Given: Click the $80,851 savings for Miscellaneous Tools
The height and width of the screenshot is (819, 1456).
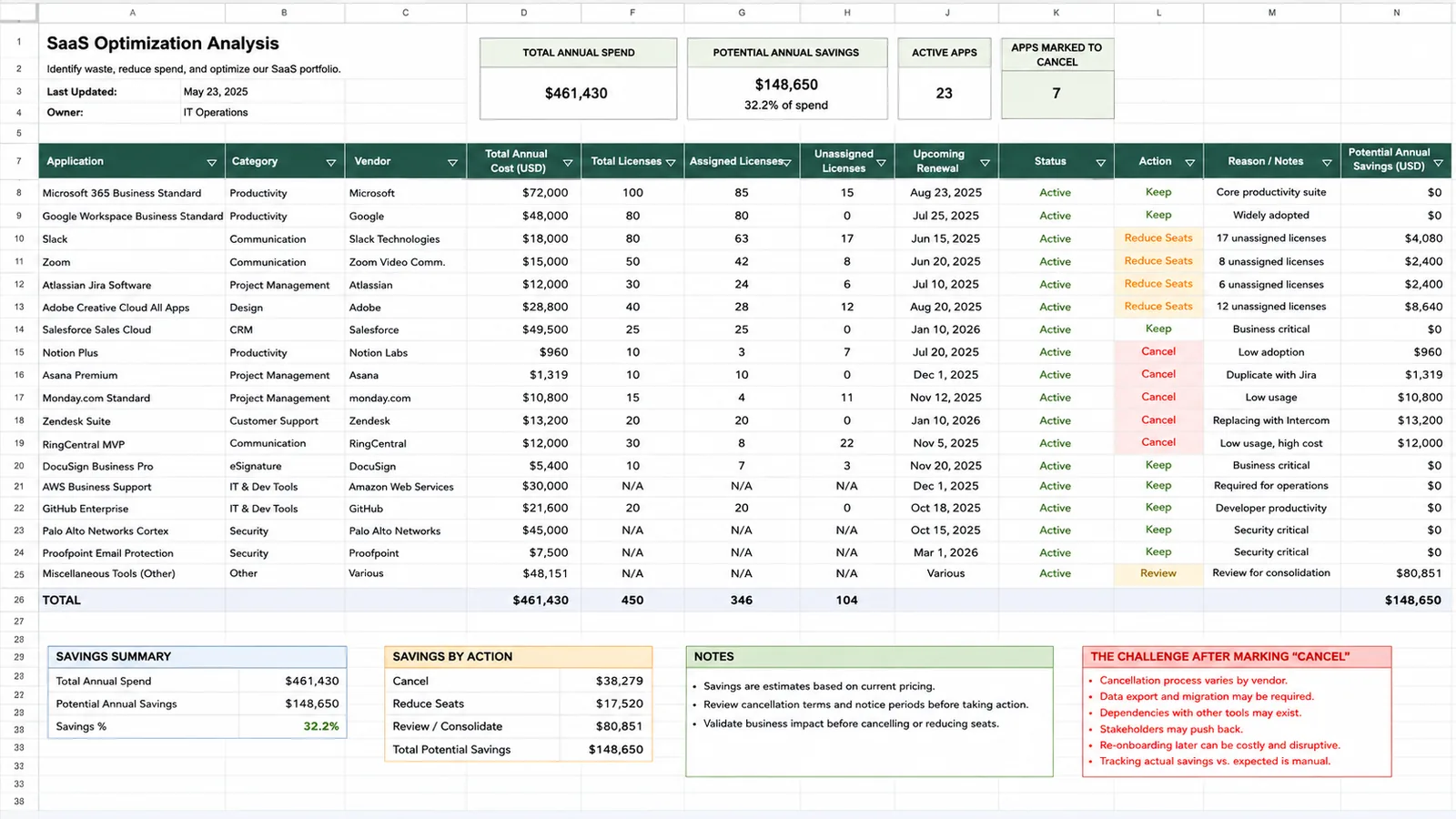Looking at the screenshot, I should pos(1419,573).
